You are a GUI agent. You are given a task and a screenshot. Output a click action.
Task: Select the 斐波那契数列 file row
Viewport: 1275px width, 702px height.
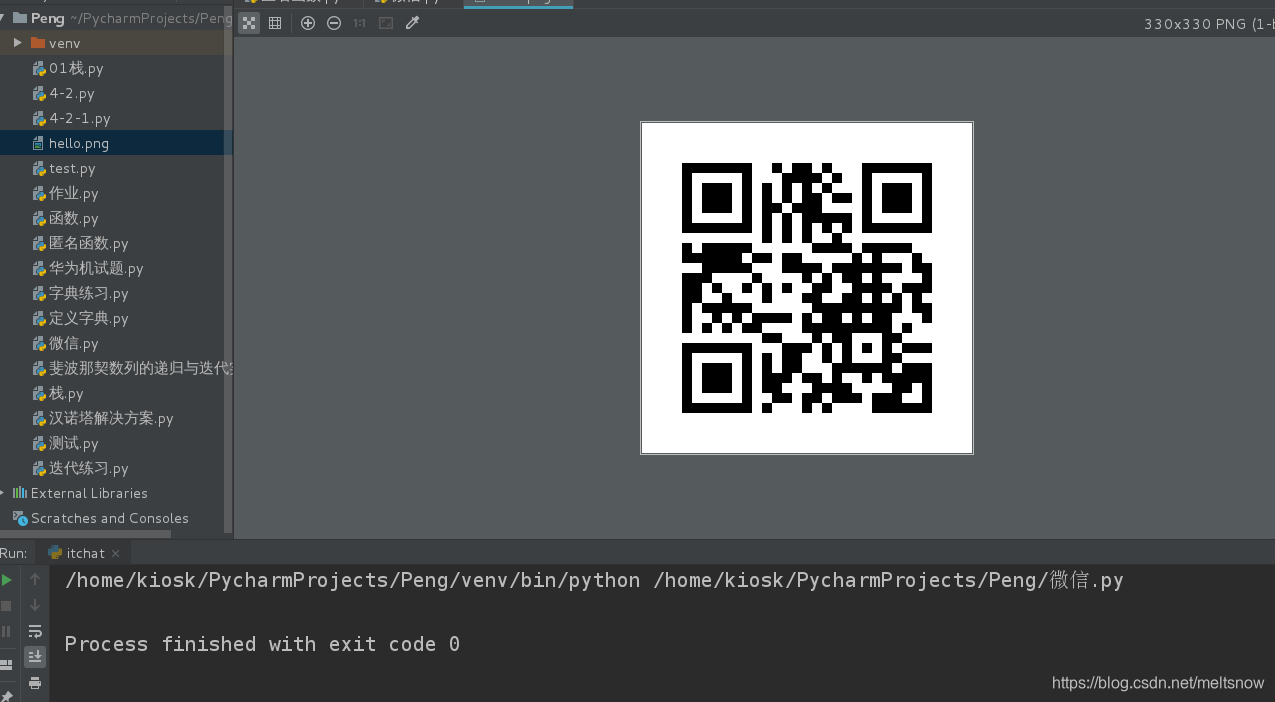[116, 368]
